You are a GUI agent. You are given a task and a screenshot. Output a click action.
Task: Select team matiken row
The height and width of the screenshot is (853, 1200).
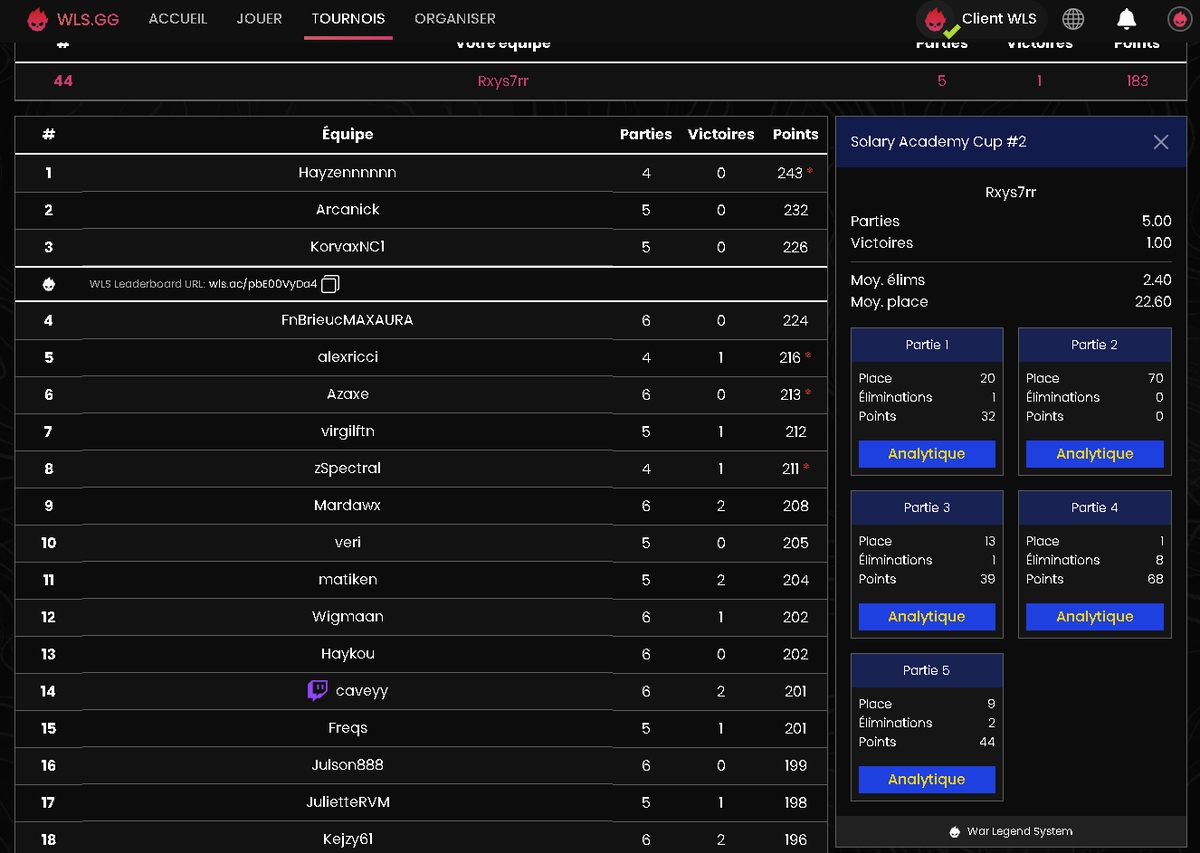[421, 579]
